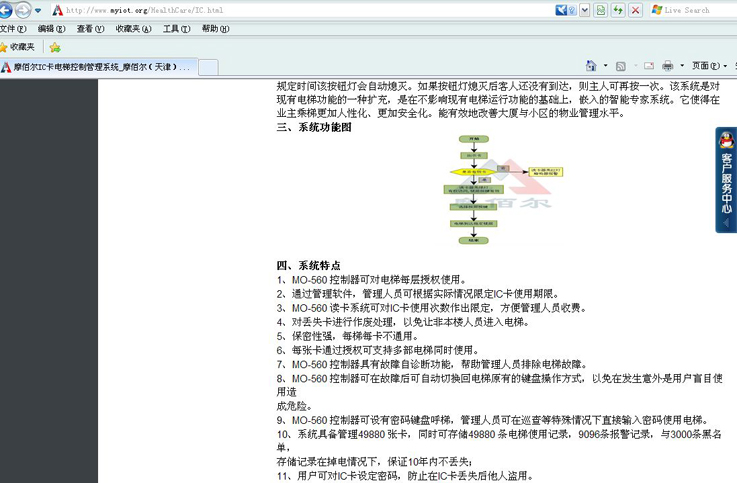
Task: Click the add-to-favorites star icon
Action: 55,47
